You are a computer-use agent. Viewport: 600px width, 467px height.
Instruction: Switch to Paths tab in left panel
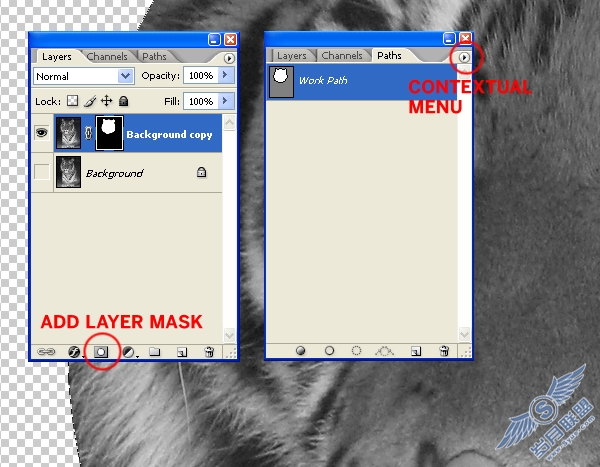tap(154, 57)
